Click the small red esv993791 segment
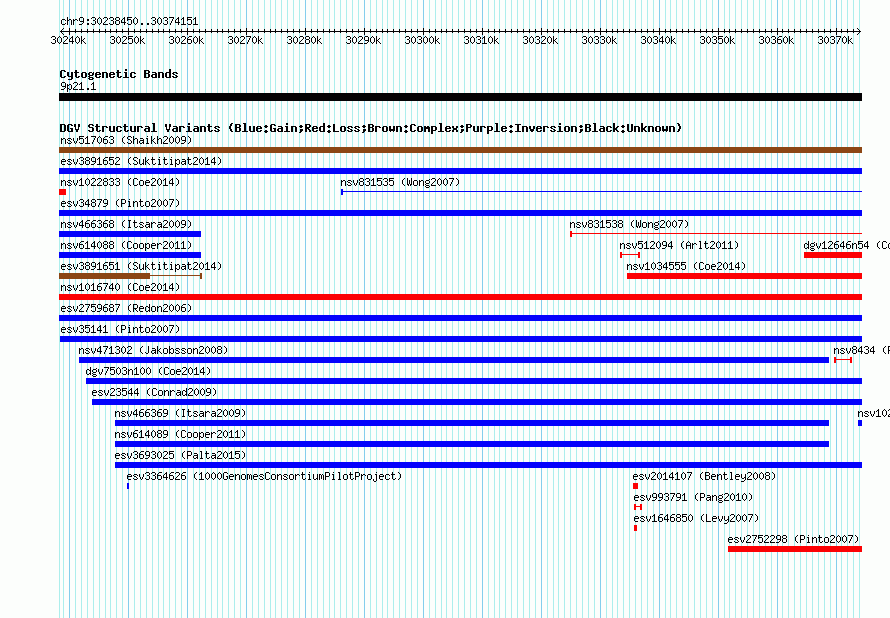This screenshot has height=618, width=890. tap(638, 507)
